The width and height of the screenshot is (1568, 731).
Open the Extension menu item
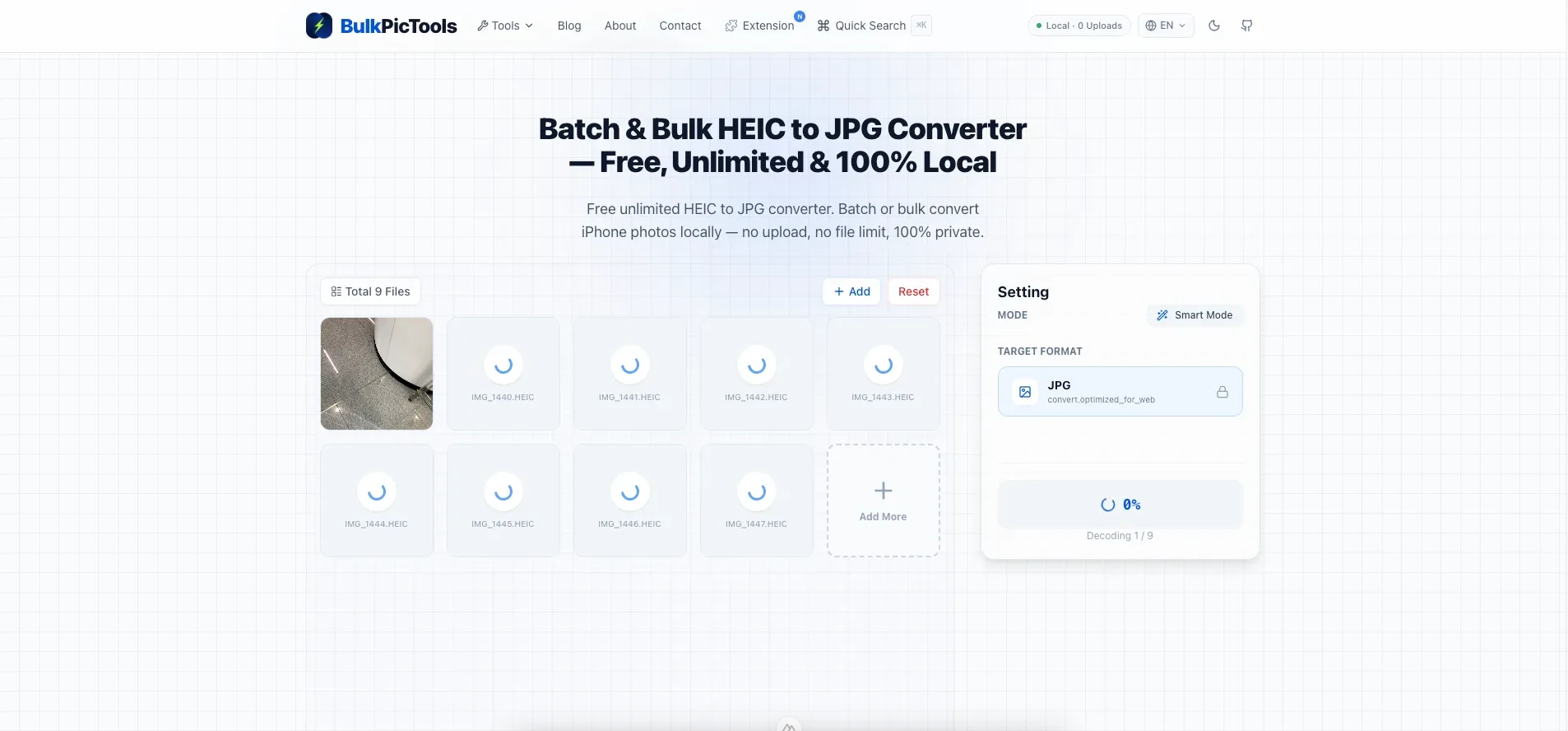pyautogui.click(x=760, y=26)
